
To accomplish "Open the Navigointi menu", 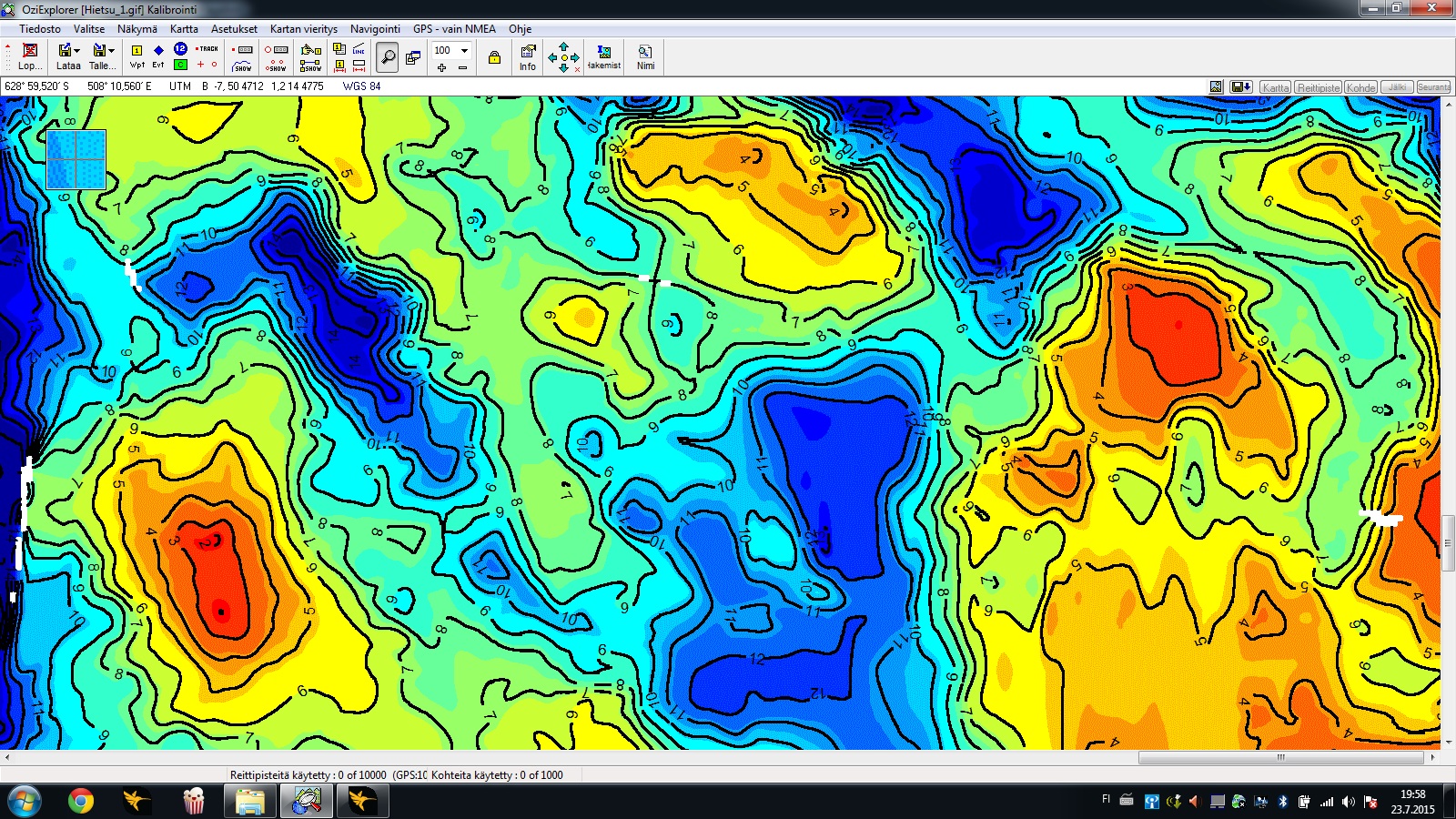I will pos(375,29).
